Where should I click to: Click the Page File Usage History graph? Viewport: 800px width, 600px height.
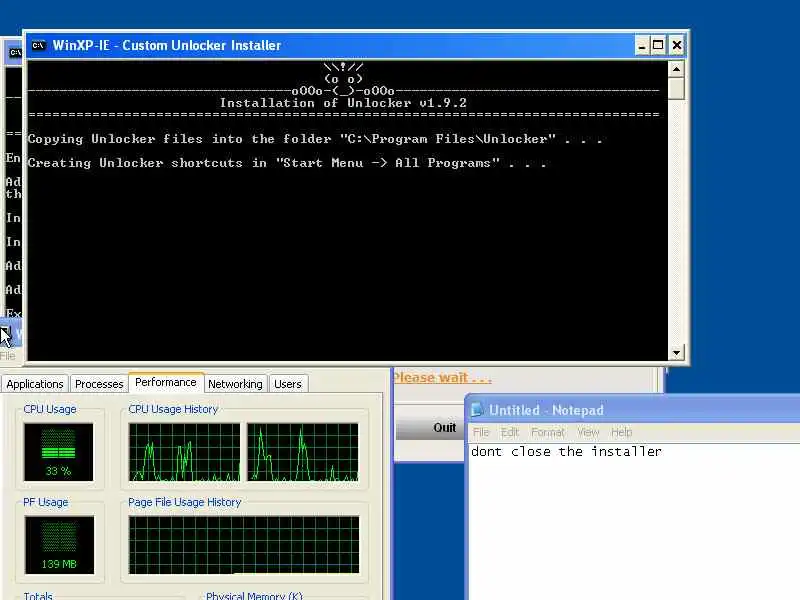[x=244, y=545]
